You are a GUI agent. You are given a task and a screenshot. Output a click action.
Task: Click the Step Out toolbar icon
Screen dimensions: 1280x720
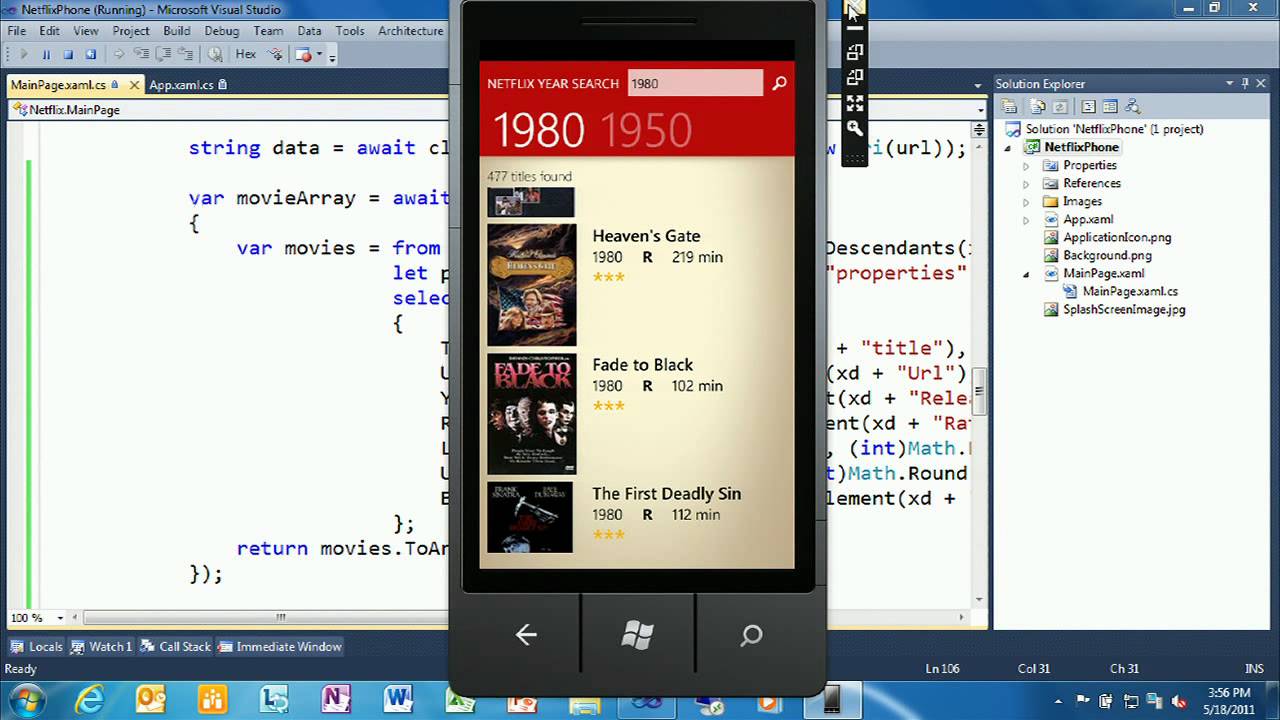point(186,55)
